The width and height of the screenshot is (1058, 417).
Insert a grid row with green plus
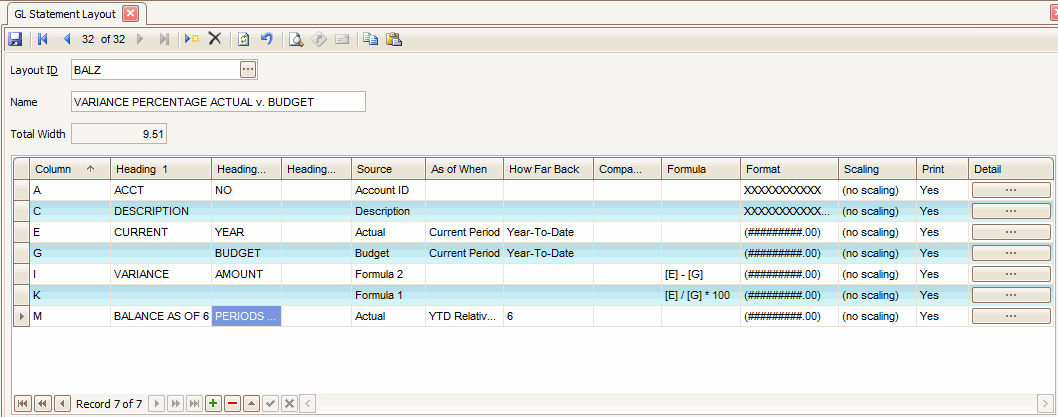tap(213, 404)
